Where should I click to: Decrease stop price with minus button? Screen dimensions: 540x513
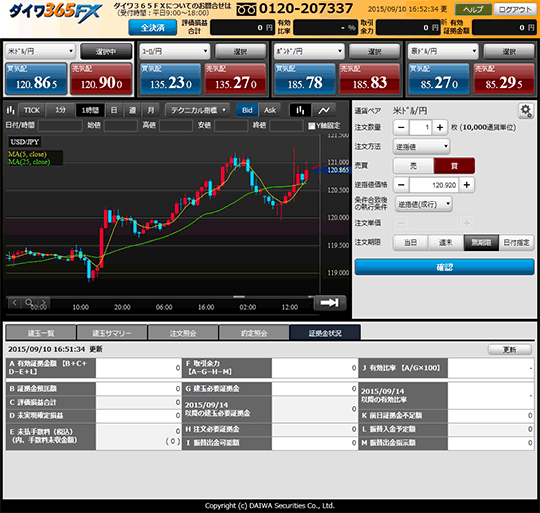(401, 185)
